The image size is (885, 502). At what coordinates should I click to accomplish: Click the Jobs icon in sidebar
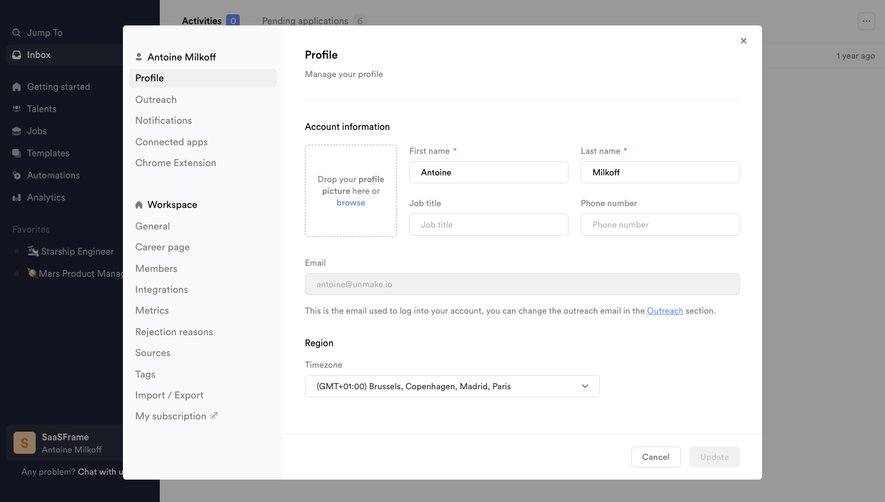click(16, 130)
